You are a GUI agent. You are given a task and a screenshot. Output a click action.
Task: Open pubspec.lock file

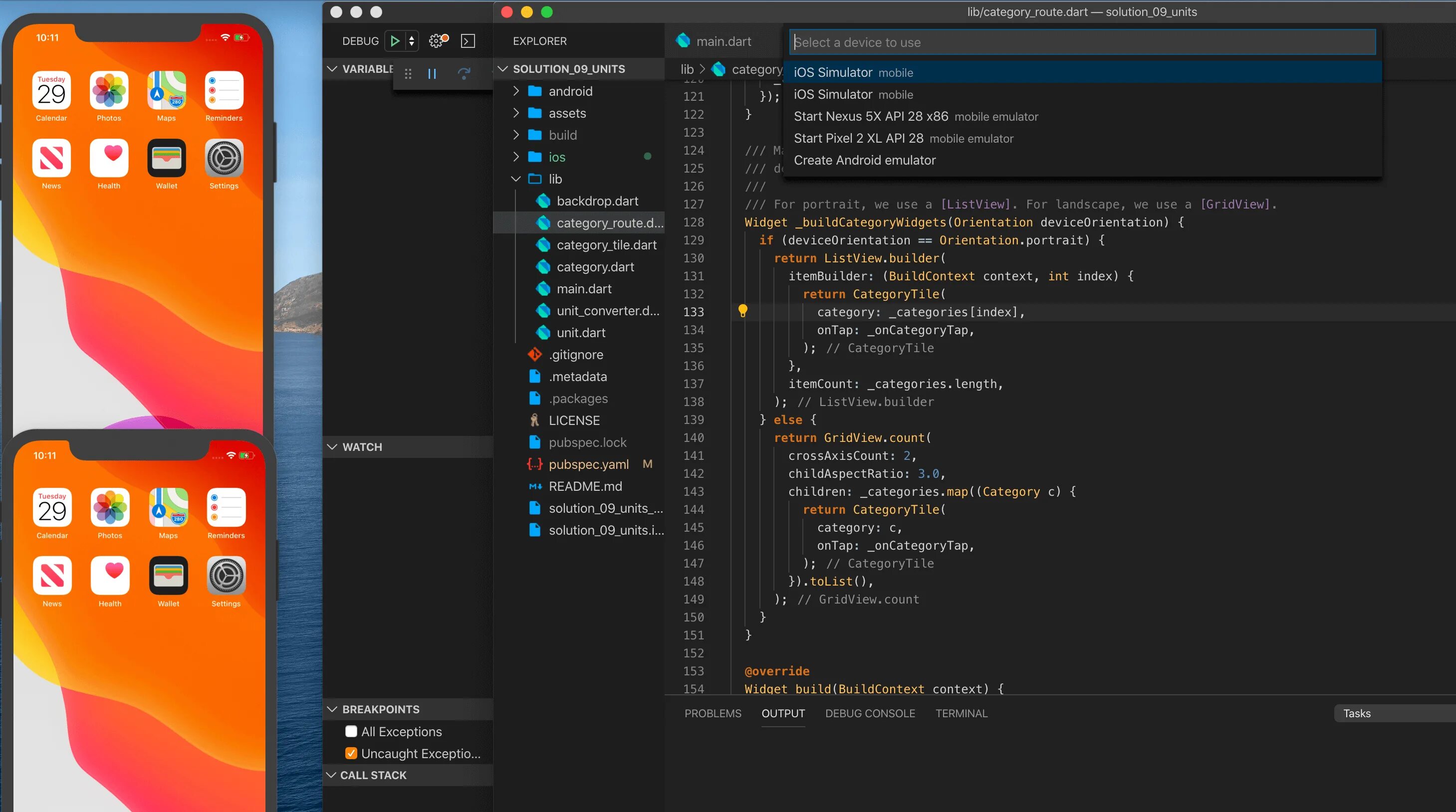[x=579, y=442]
